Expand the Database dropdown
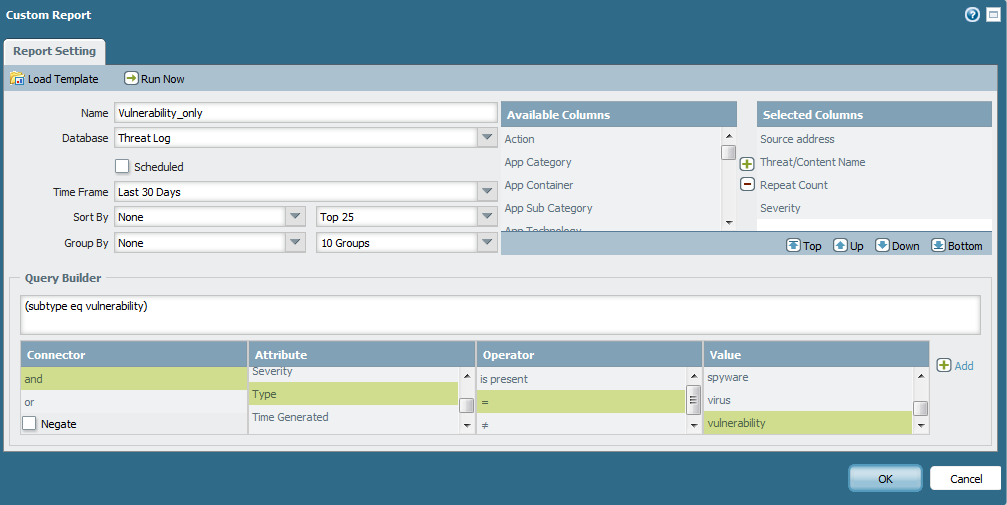1007x505 pixels. [x=487, y=138]
